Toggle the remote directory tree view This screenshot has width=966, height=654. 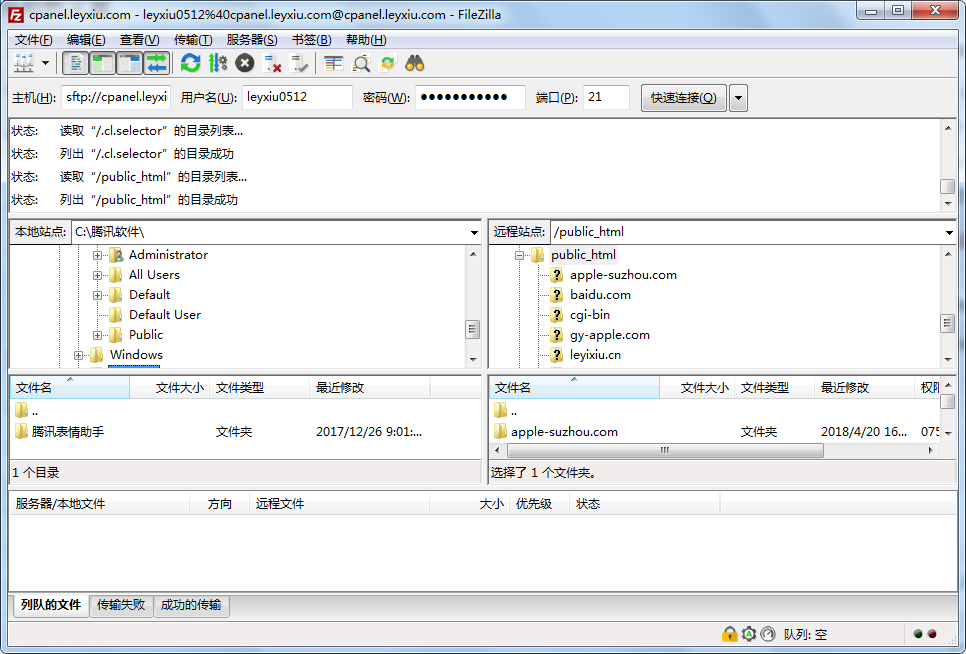[x=130, y=63]
